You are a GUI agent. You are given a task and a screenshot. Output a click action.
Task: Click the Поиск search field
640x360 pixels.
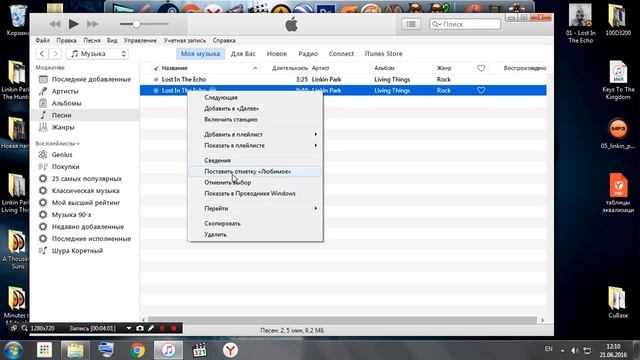(x=465, y=24)
